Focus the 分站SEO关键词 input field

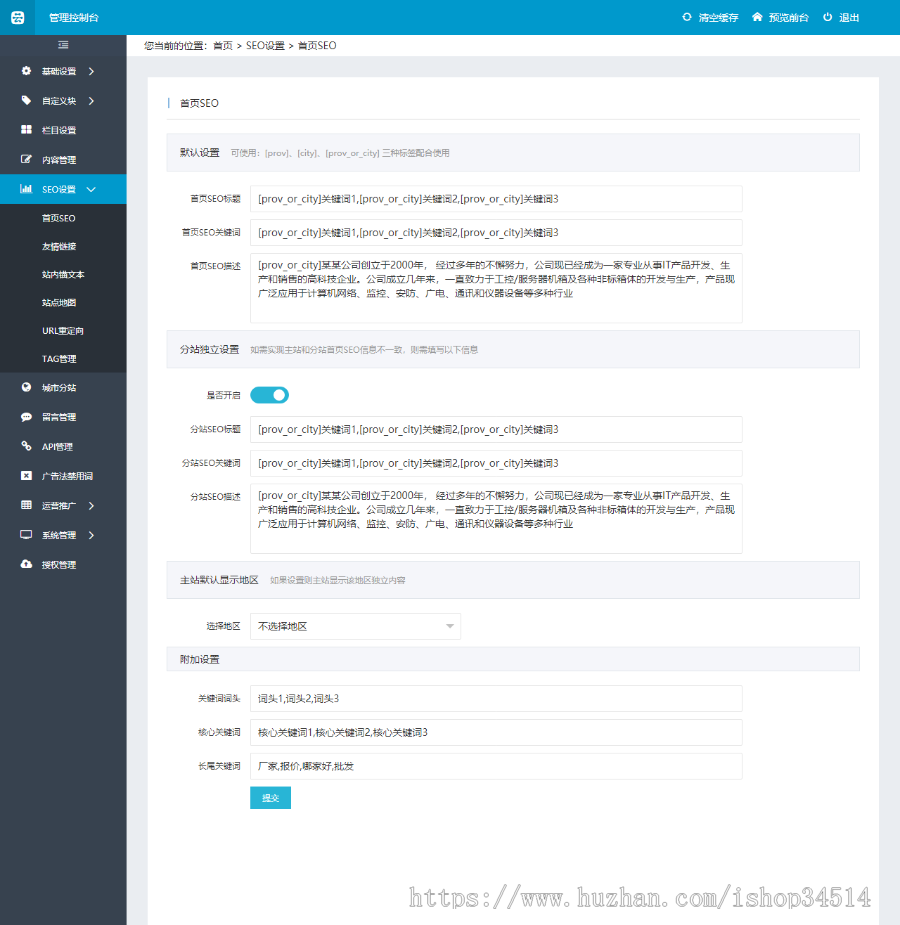(496, 463)
